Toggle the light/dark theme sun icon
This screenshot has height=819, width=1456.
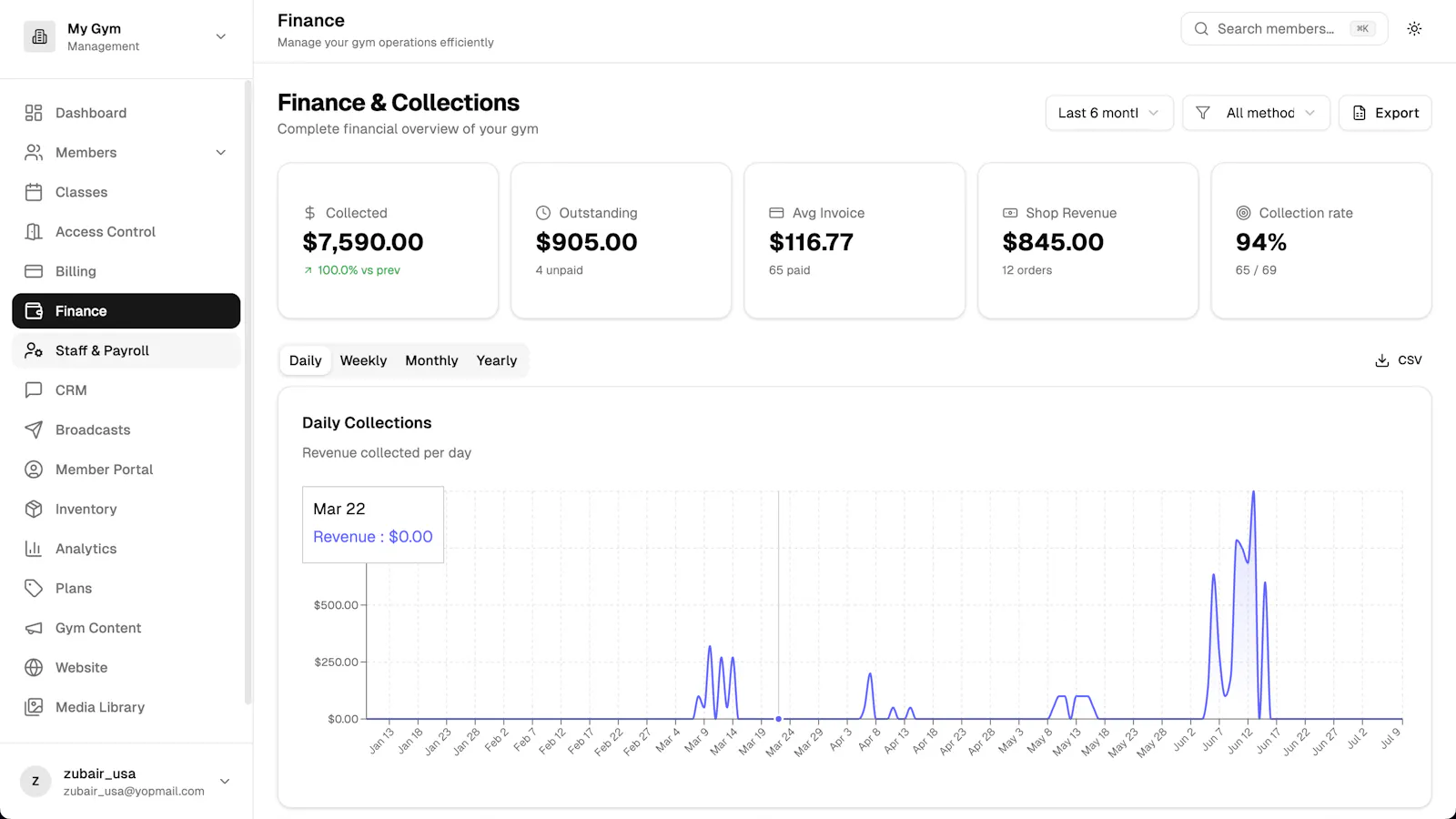[1414, 28]
